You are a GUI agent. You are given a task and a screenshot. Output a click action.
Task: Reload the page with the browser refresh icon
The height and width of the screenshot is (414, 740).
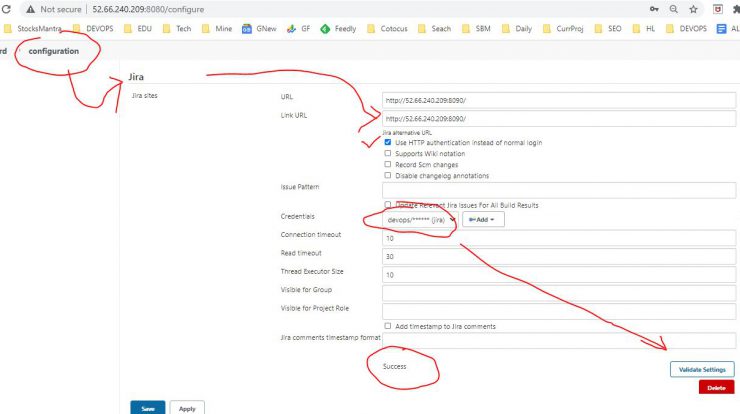[x=6, y=9]
